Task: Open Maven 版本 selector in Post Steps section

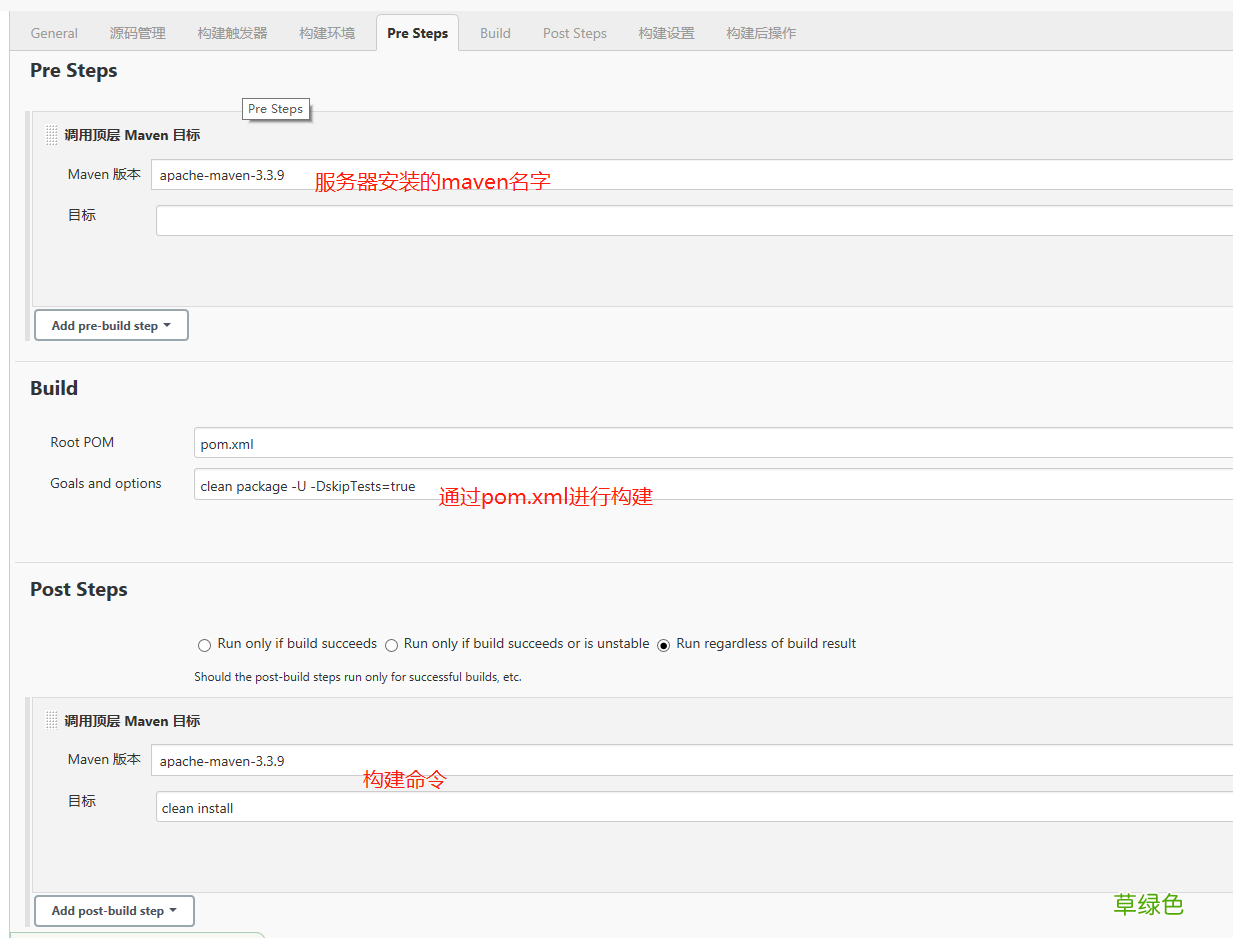Action: pyautogui.click(x=690, y=761)
